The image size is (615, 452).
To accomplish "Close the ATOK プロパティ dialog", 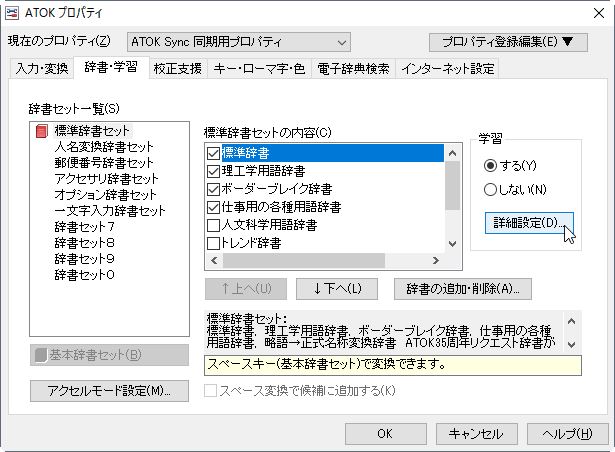I will tap(599, 13).
